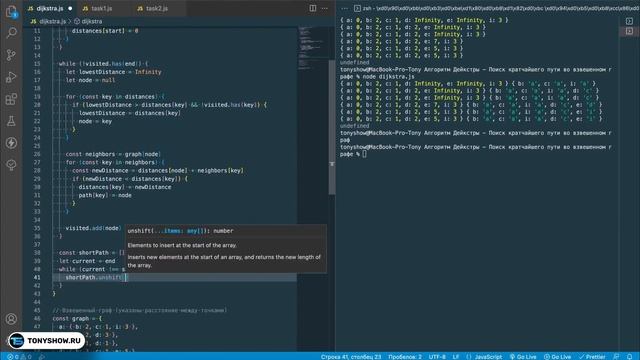
Task: Click the Пробелов: 2 indentation setting
Action: click(x=405, y=357)
